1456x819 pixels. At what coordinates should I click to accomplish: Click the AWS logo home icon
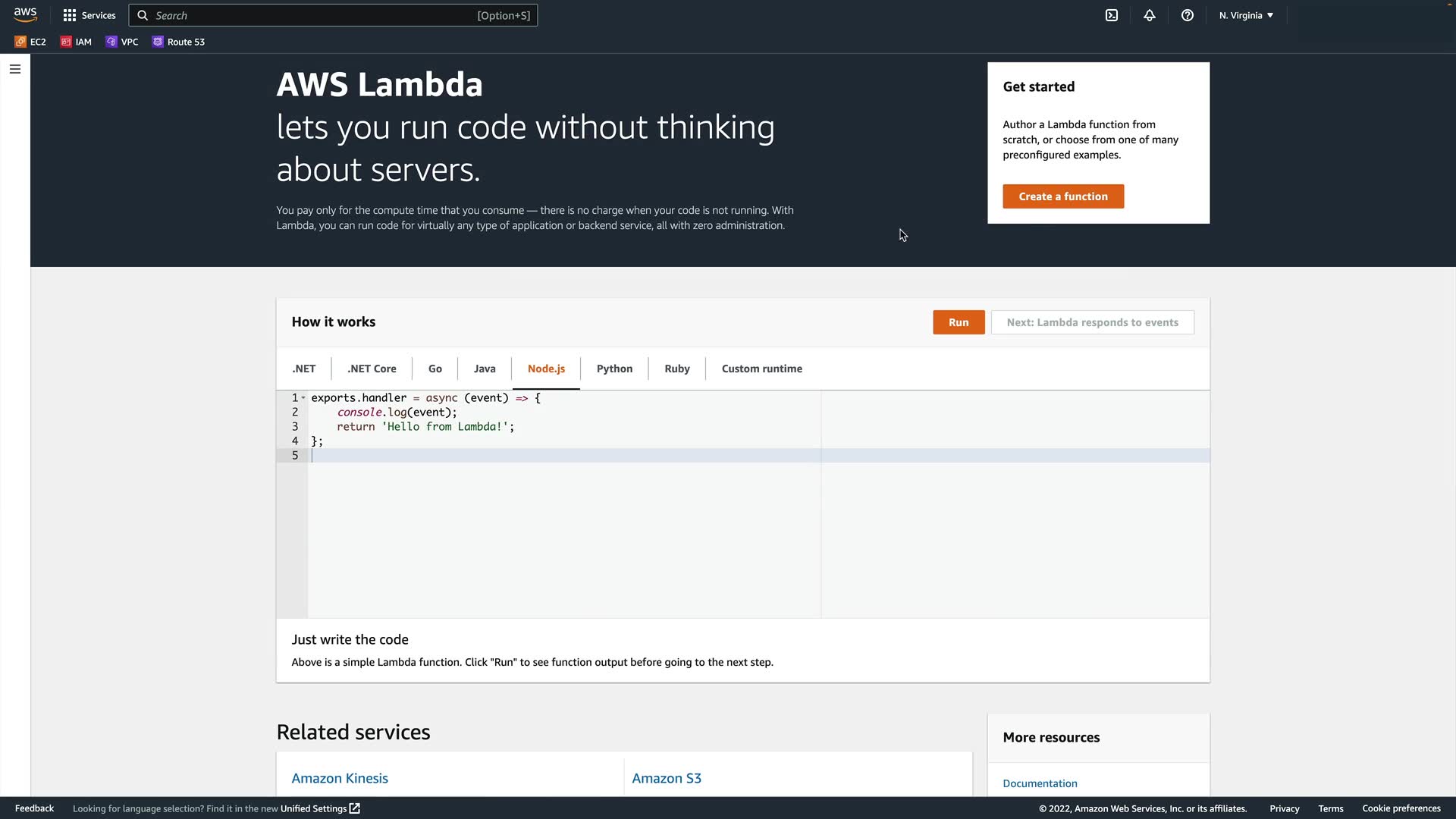pyautogui.click(x=25, y=15)
